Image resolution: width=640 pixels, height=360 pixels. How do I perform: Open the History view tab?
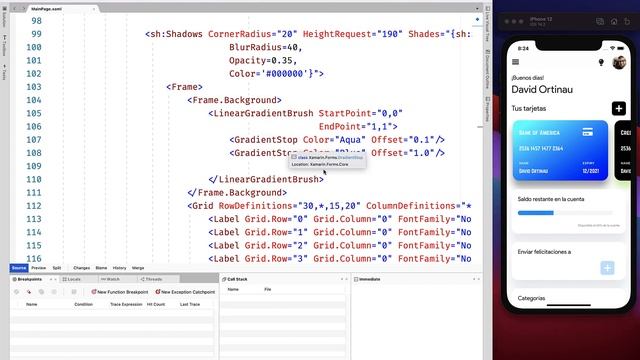point(120,268)
